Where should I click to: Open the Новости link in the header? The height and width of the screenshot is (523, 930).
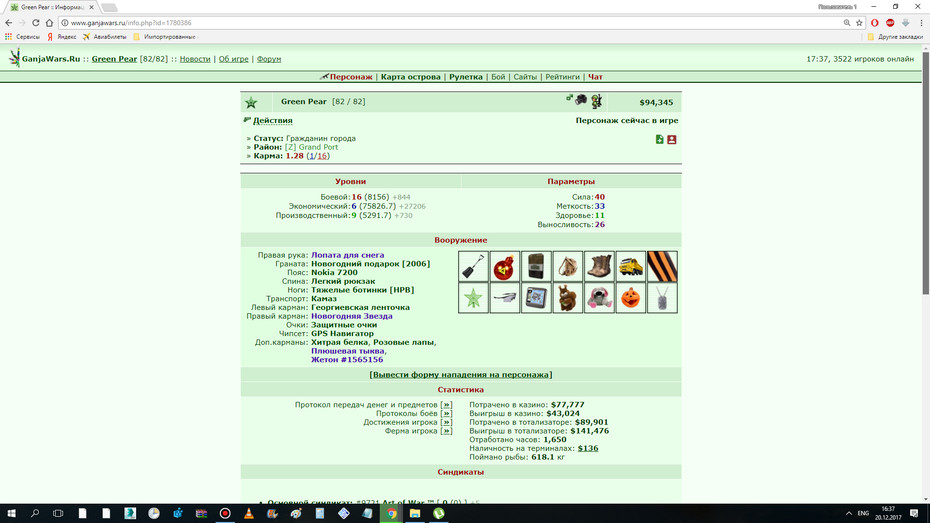(195, 59)
